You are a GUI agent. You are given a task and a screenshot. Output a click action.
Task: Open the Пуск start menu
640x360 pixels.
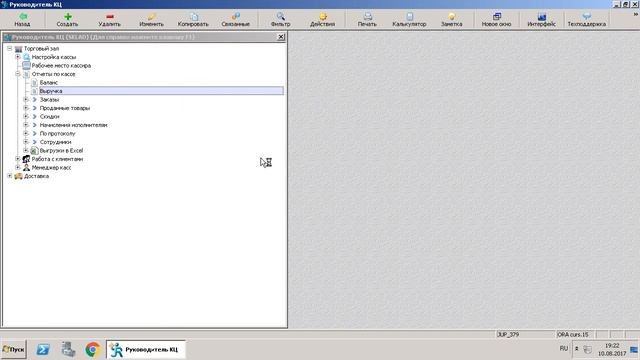pyautogui.click(x=13, y=349)
